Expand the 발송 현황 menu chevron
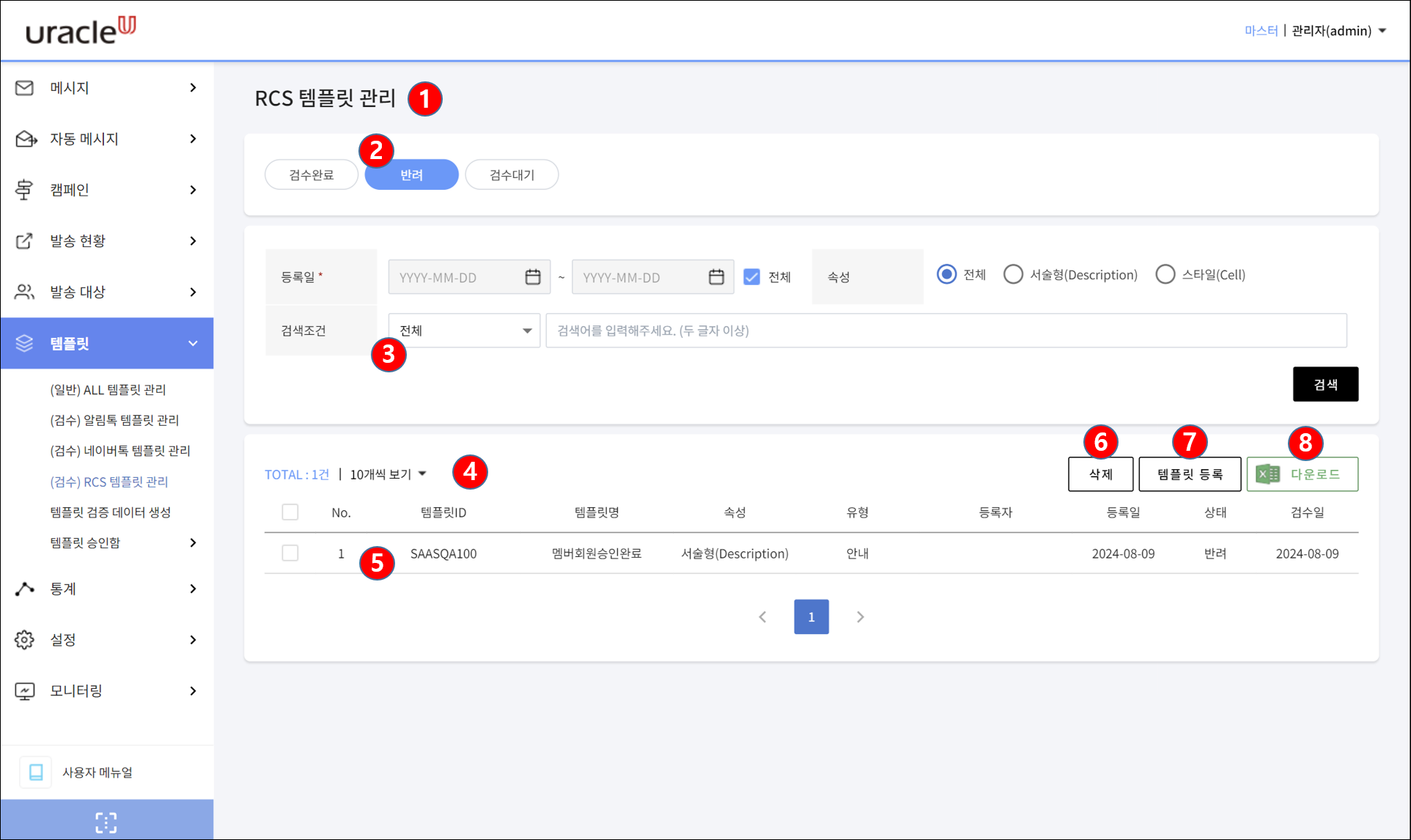 pos(194,241)
